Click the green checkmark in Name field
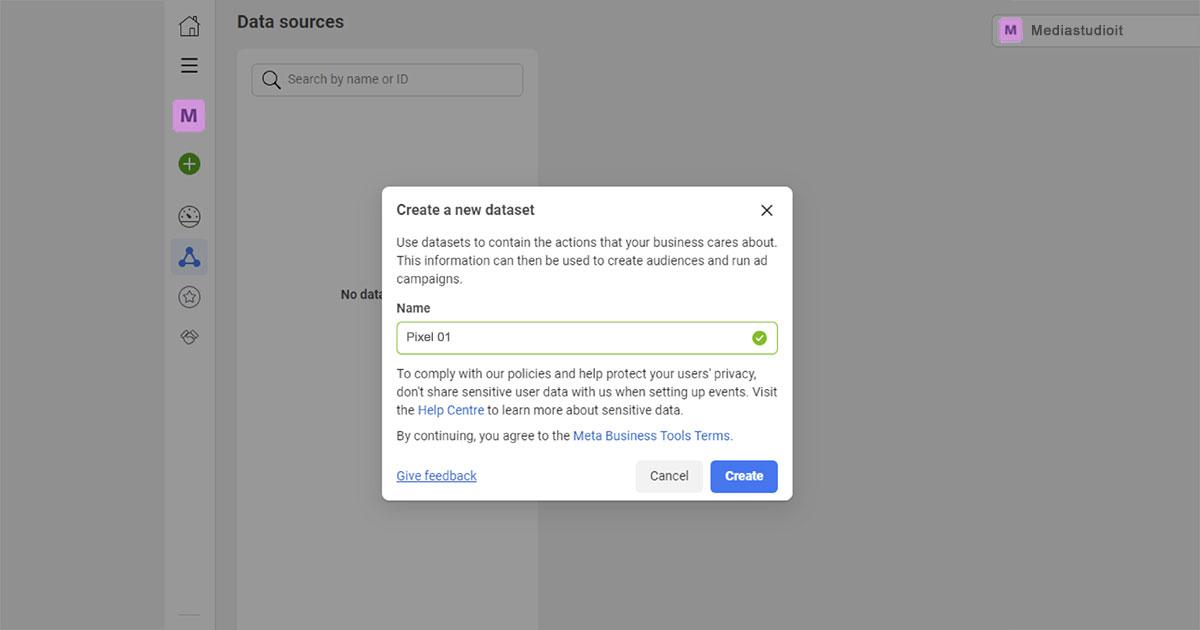The height and width of the screenshot is (630, 1200). click(759, 338)
